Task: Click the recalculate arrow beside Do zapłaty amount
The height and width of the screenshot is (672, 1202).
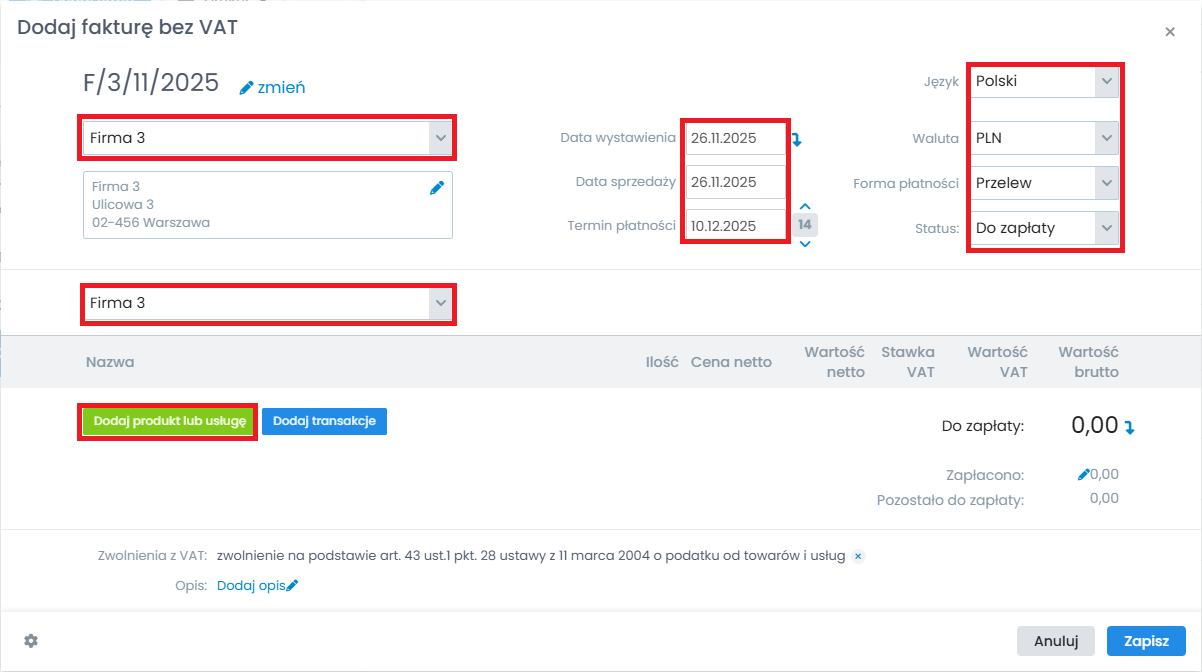Action: coord(1130,427)
